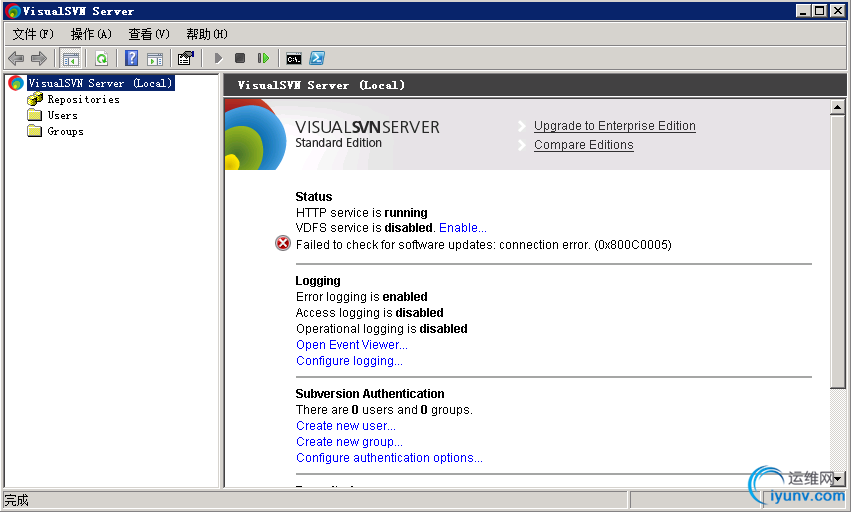Click Enable... link for VDFS service
This screenshot has height=512, width=851.
click(462, 227)
